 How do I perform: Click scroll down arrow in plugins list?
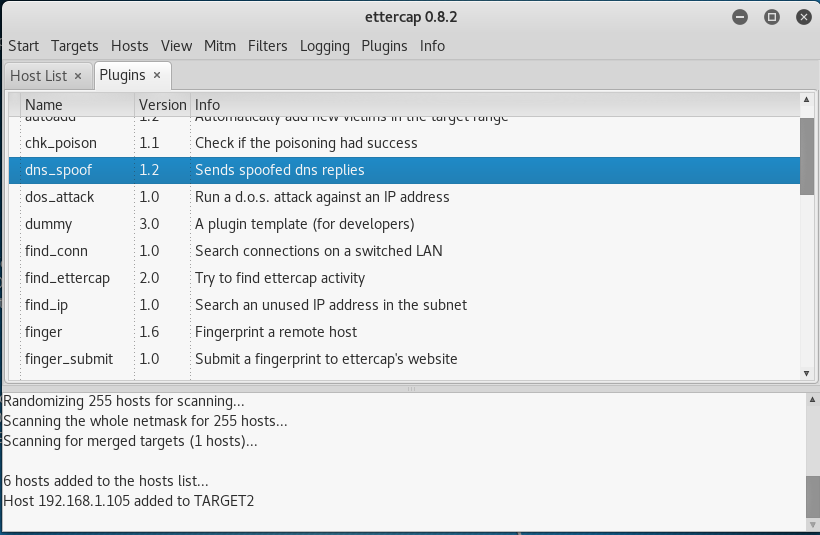point(807,373)
